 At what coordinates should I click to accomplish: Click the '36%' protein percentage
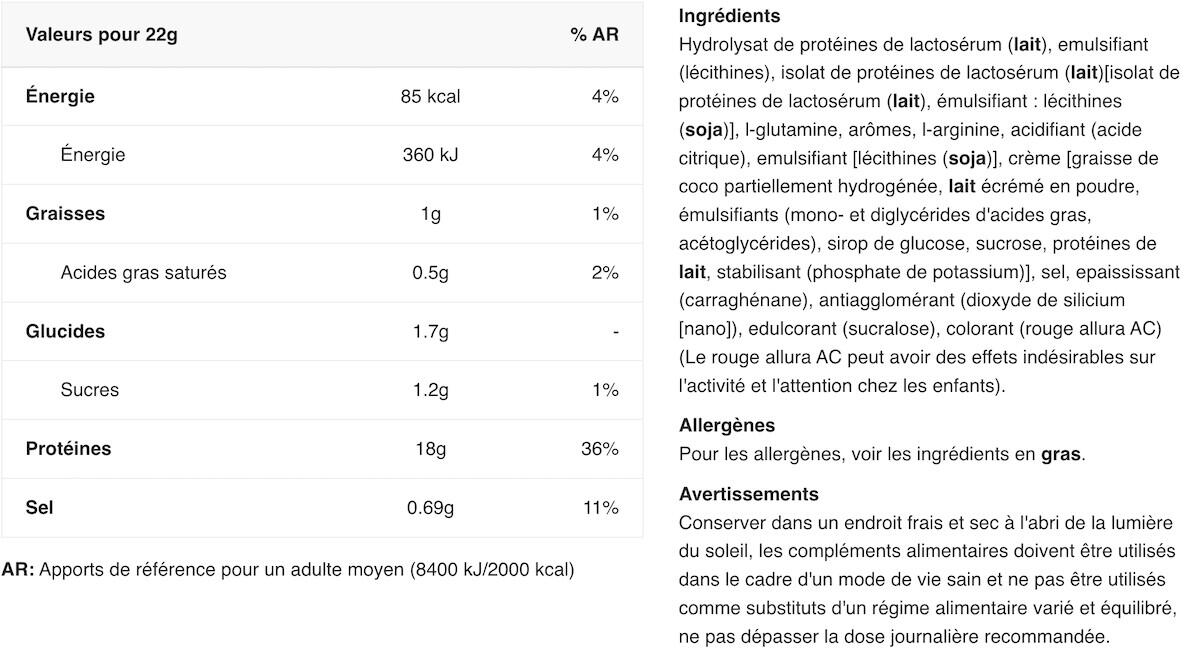tap(600, 448)
